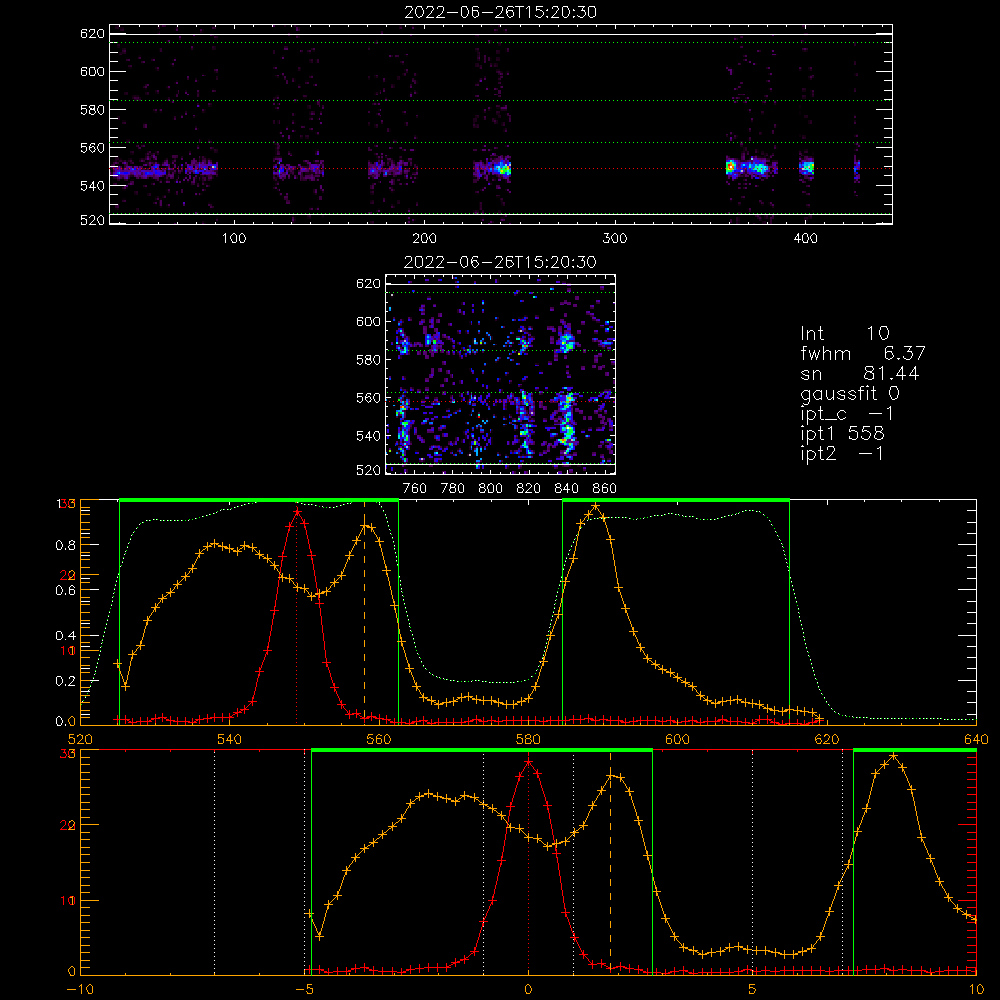The height and width of the screenshot is (1000, 1000).
Task: Click the 'ipt1 558' parameter line
Action: (x=842, y=433)
